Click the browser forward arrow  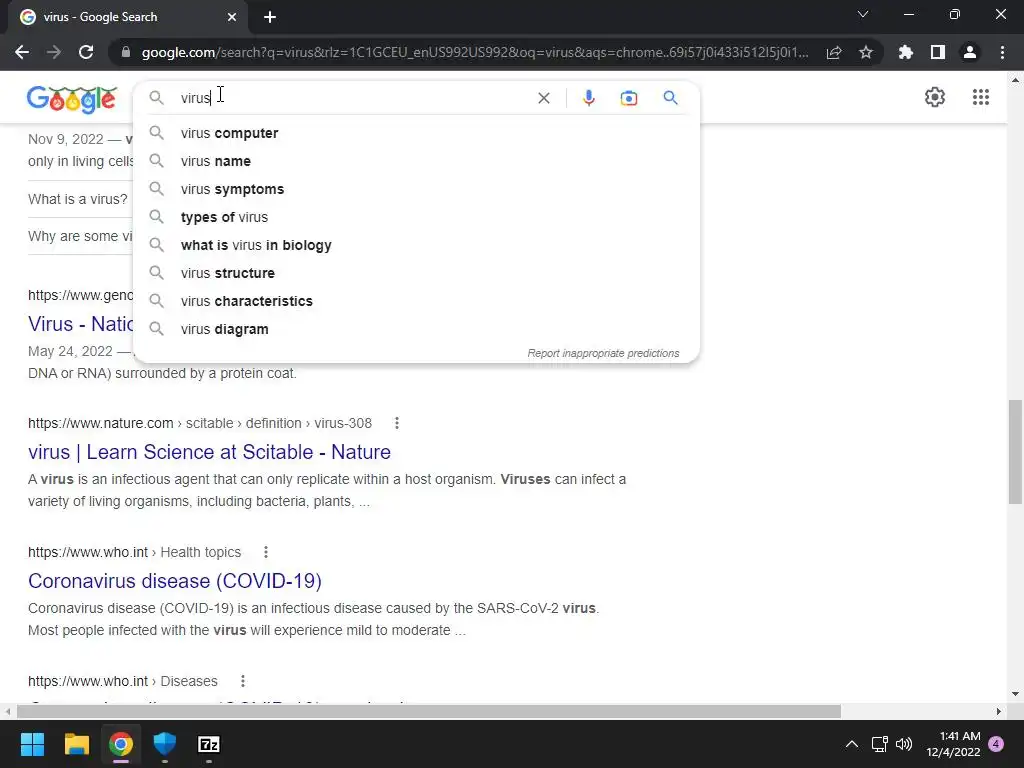(54, 52)
